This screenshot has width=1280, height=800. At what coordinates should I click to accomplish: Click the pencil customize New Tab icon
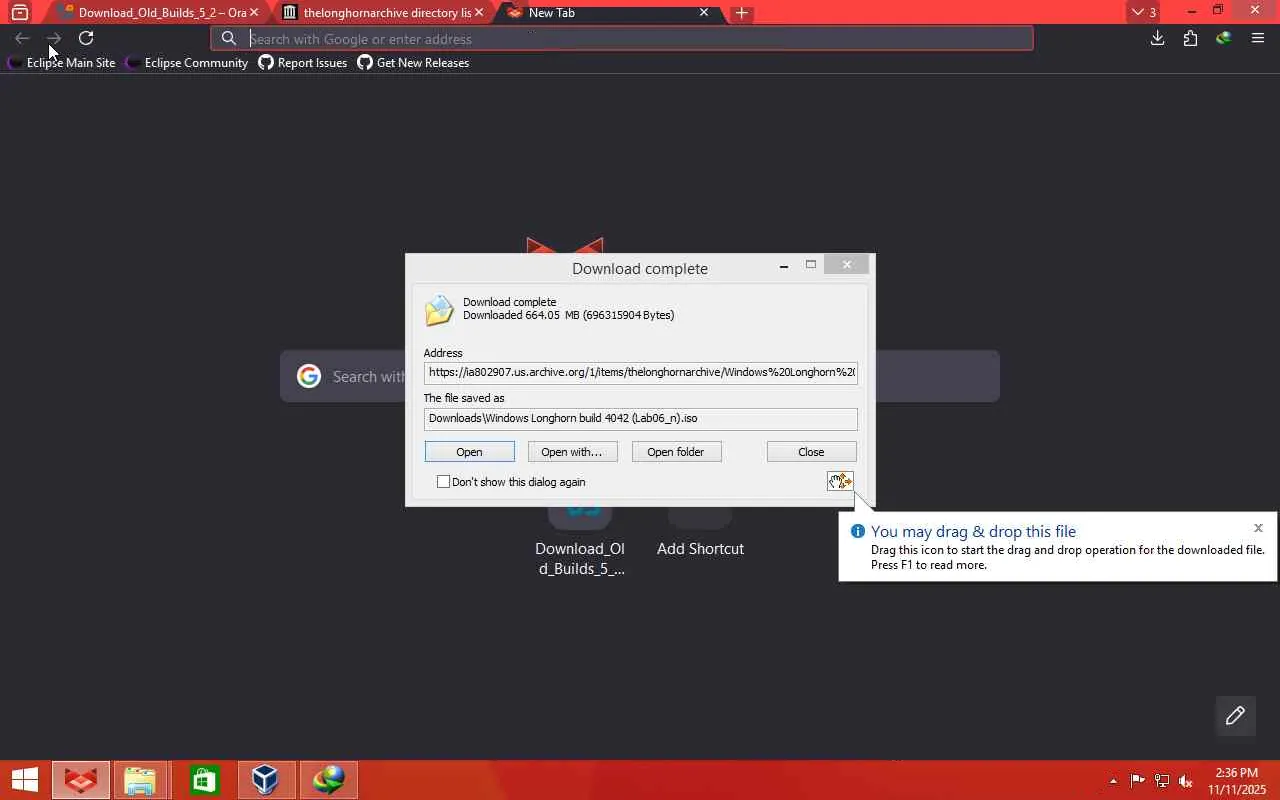tap(1235, 715)
